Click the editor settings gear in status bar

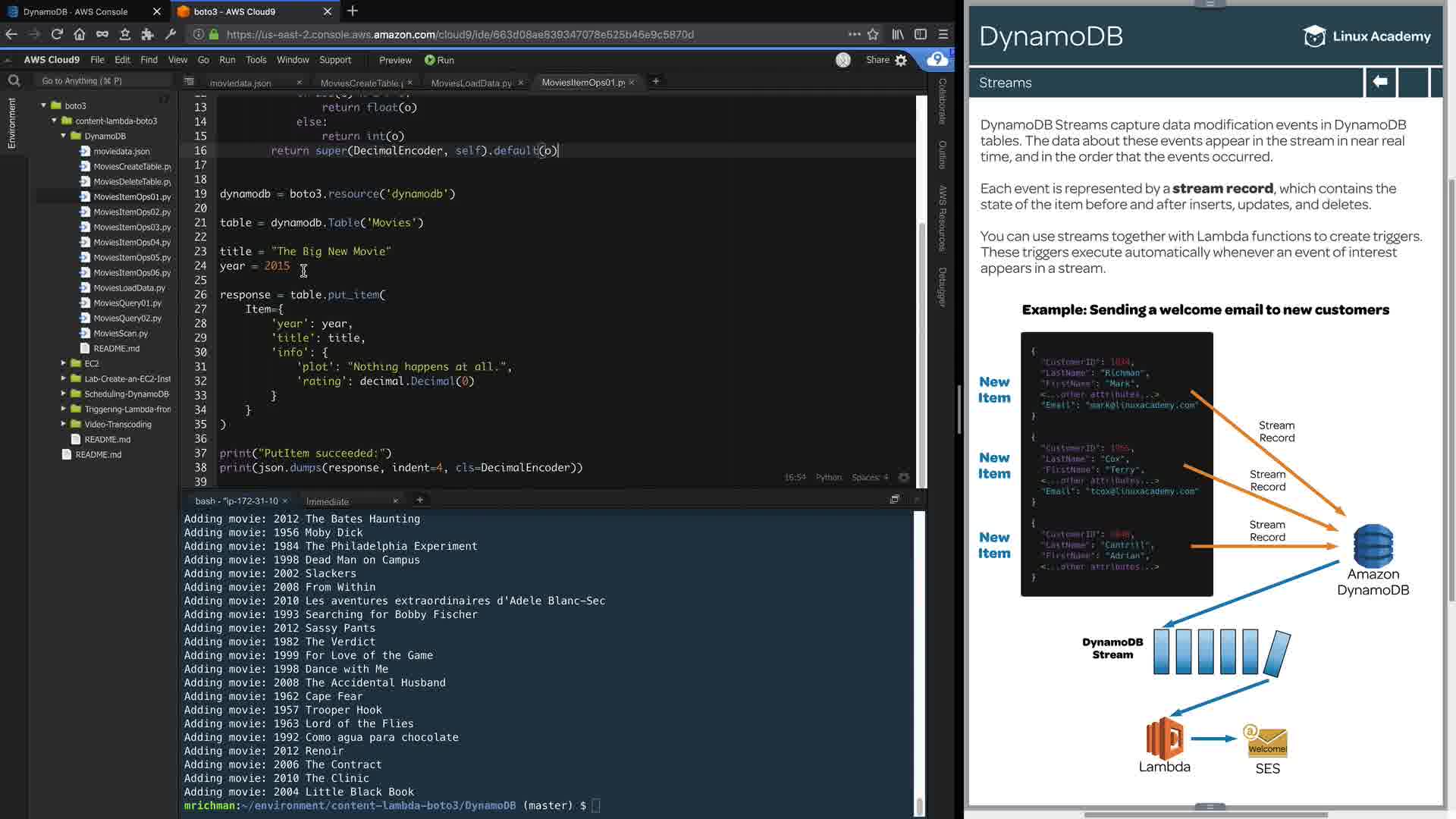click(x=903, y=477)
